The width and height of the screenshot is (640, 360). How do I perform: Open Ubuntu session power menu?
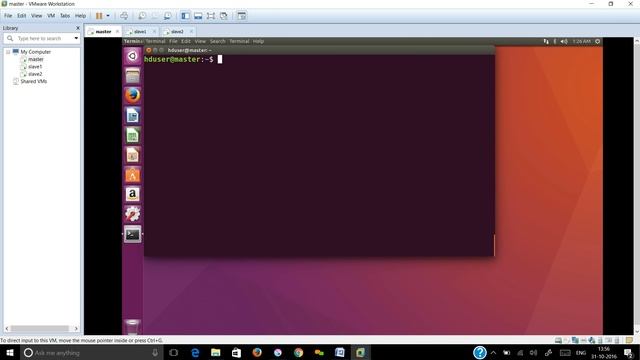(598, 41)
